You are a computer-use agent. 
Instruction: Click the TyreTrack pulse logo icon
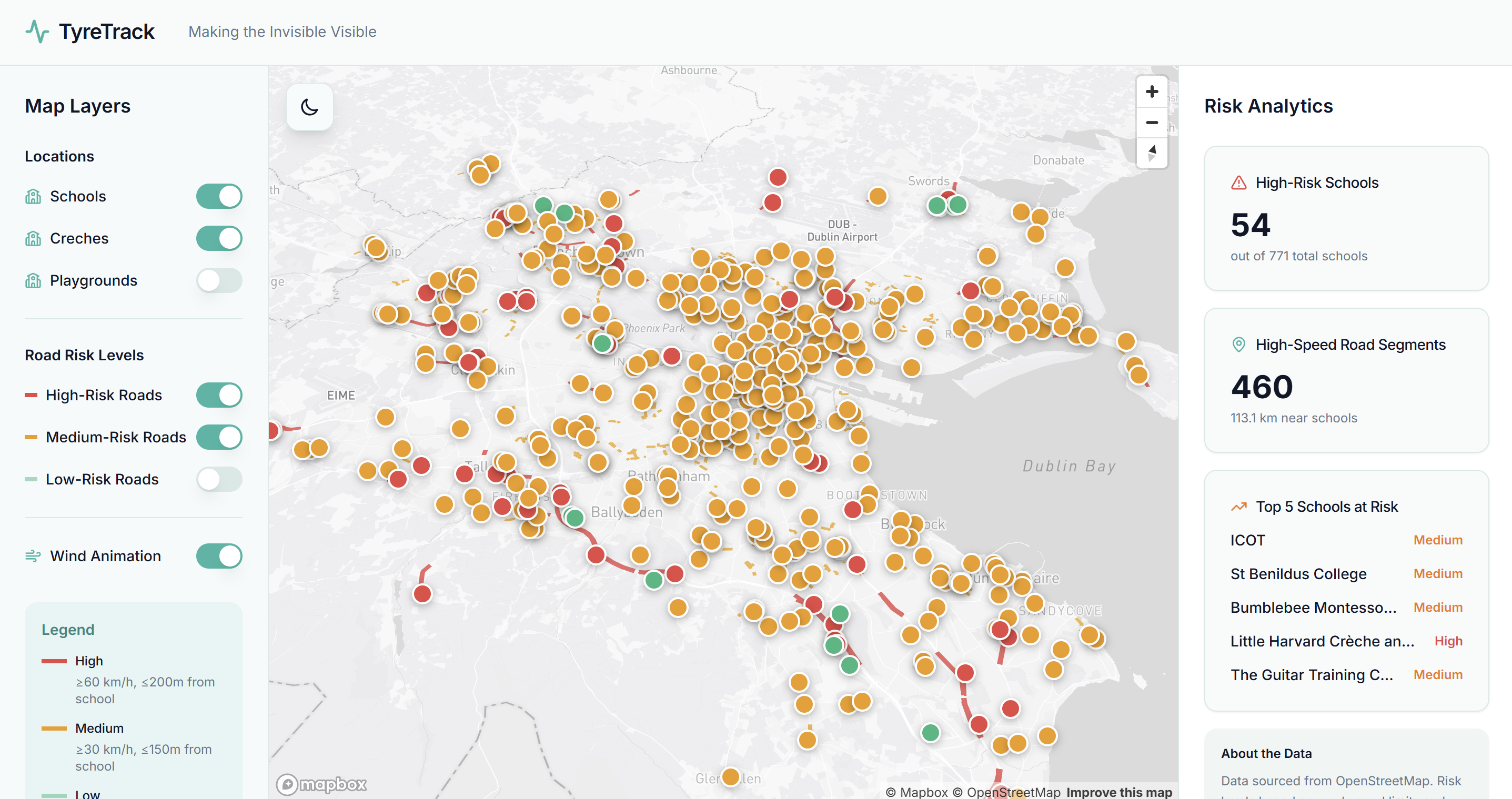click(x=37, y=32)
